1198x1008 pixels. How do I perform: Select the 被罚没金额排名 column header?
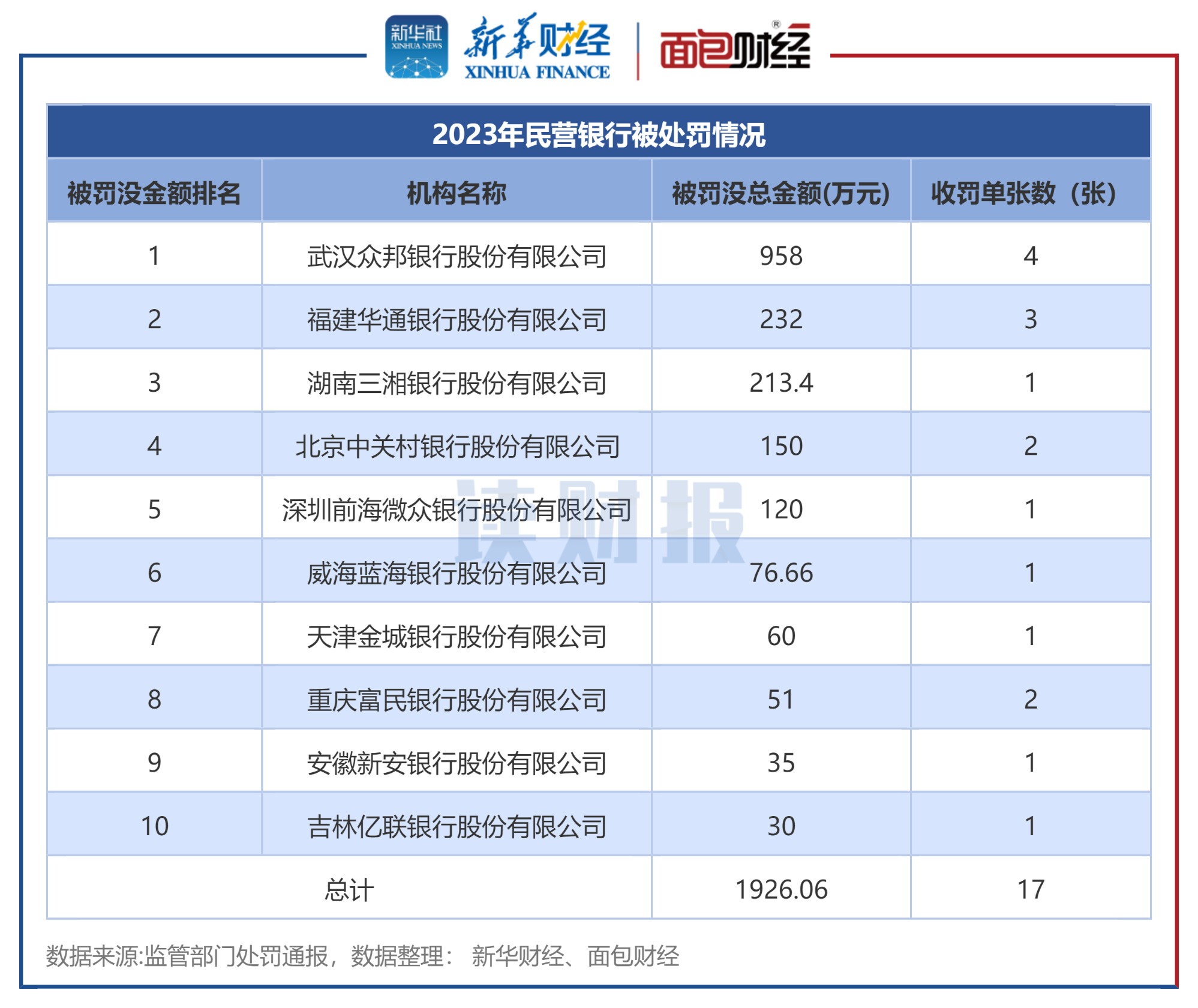[x=154, y=193]
